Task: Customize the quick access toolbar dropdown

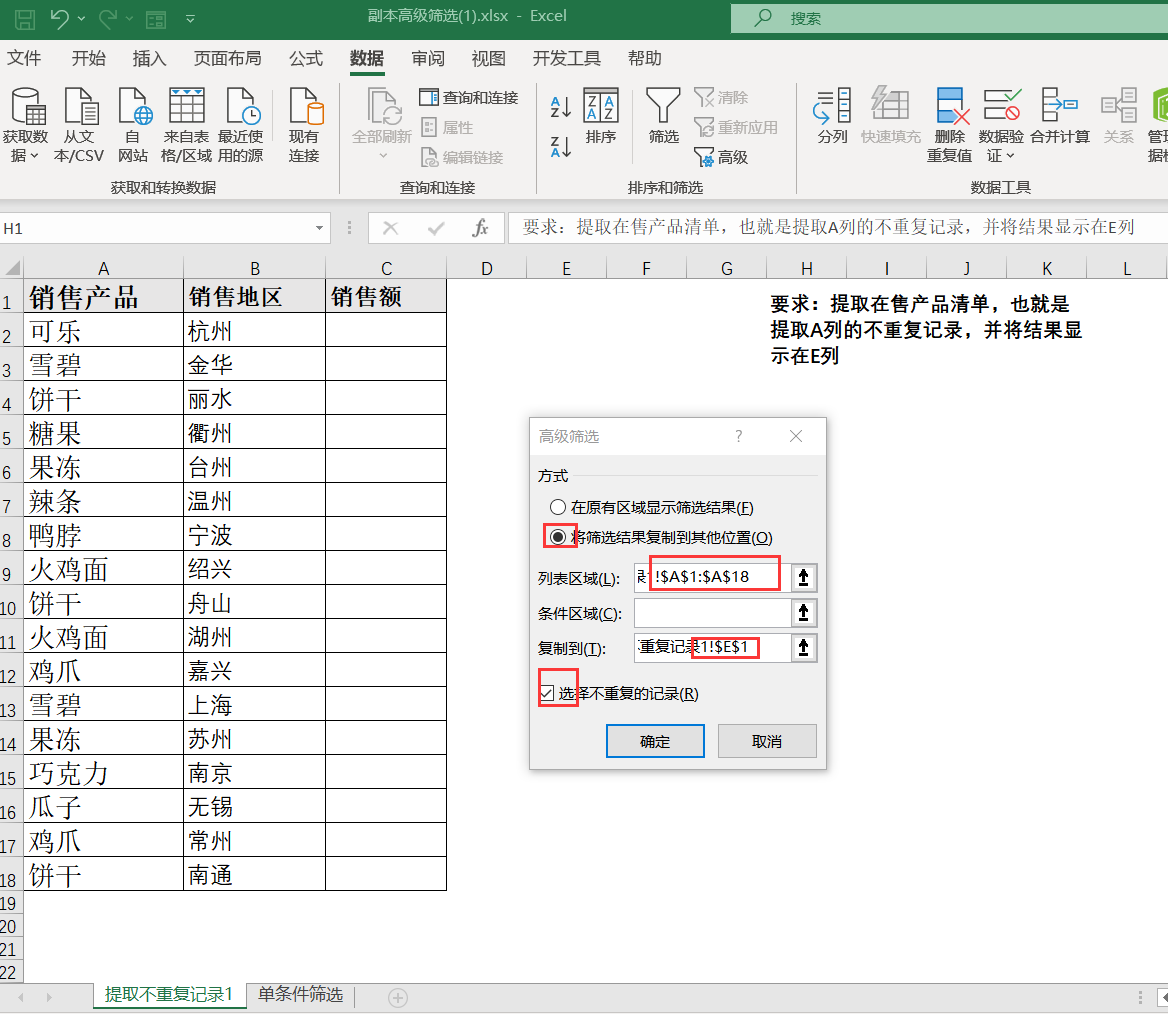Action: (x=190, y=19)
